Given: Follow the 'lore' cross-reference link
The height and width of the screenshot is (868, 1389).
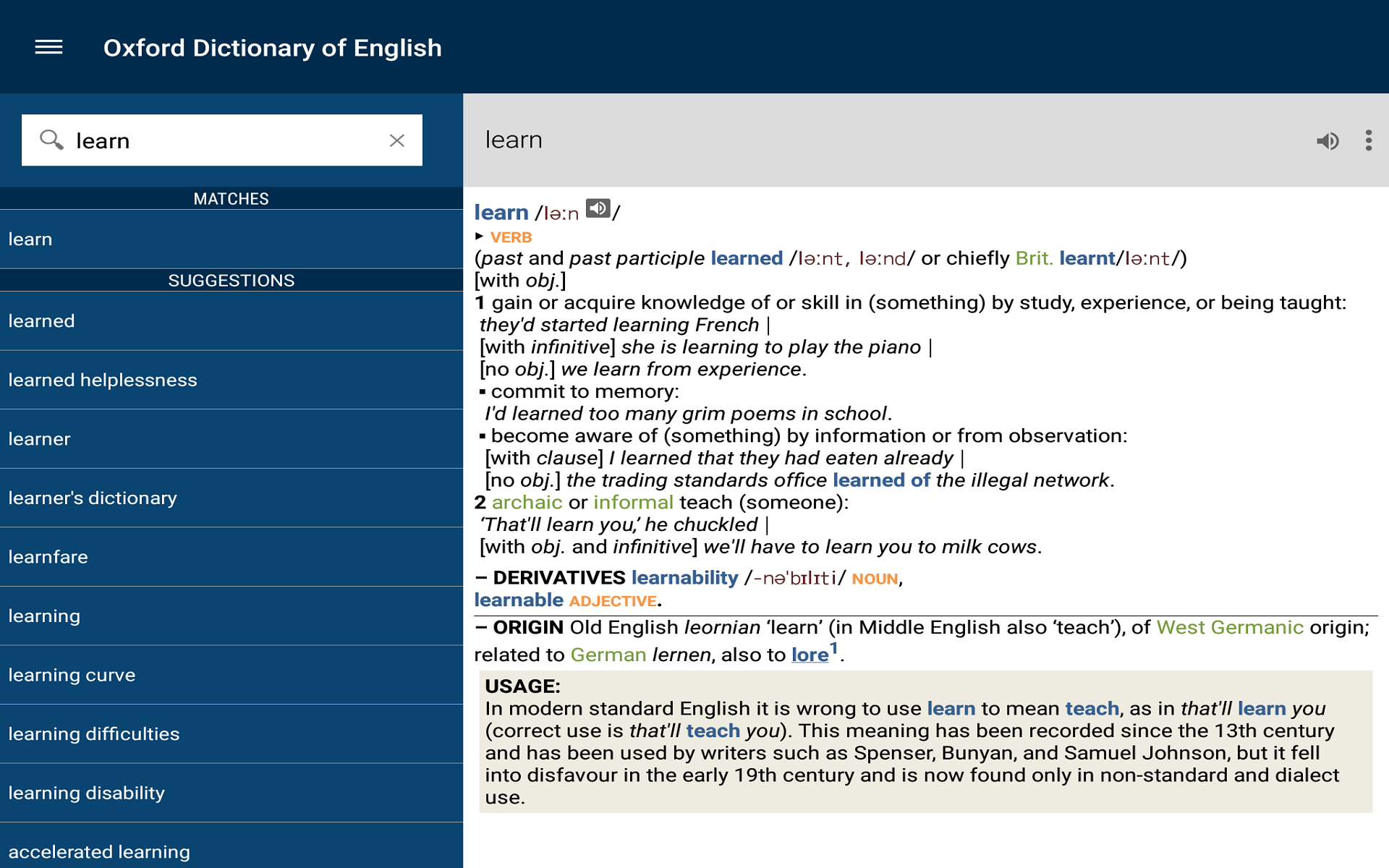Looking at the screenshot, I should pos(810,655).
